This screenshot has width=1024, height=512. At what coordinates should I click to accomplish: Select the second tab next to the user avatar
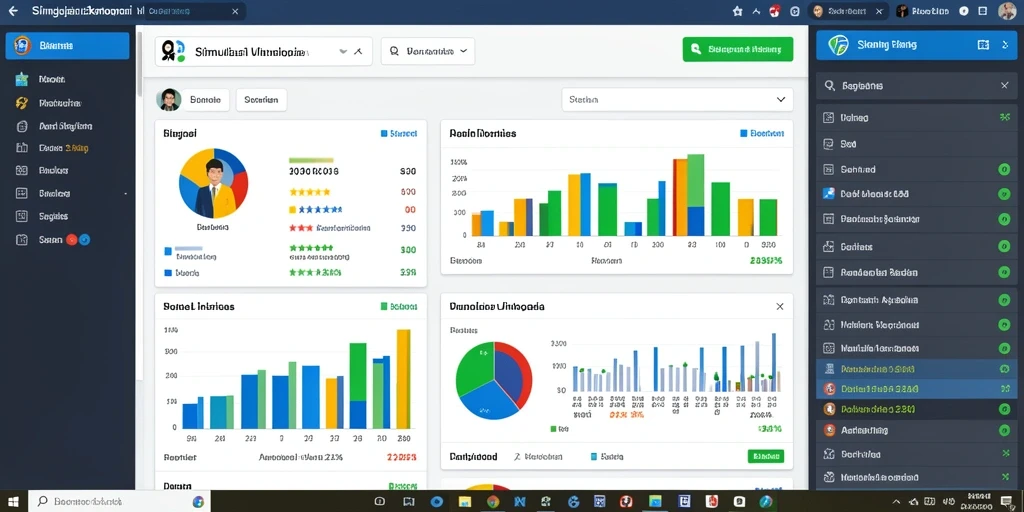261,100
